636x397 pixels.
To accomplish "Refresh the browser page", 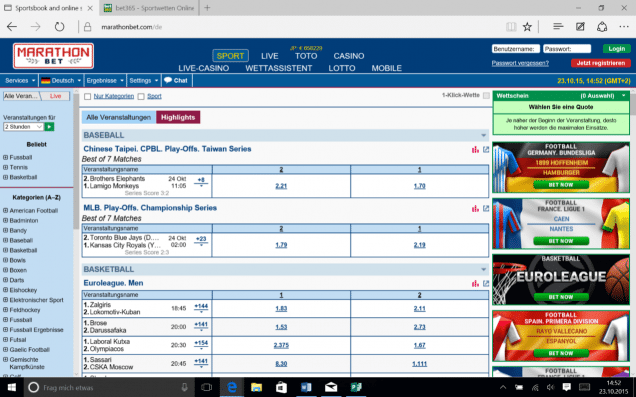I will (x=59, y=27).
